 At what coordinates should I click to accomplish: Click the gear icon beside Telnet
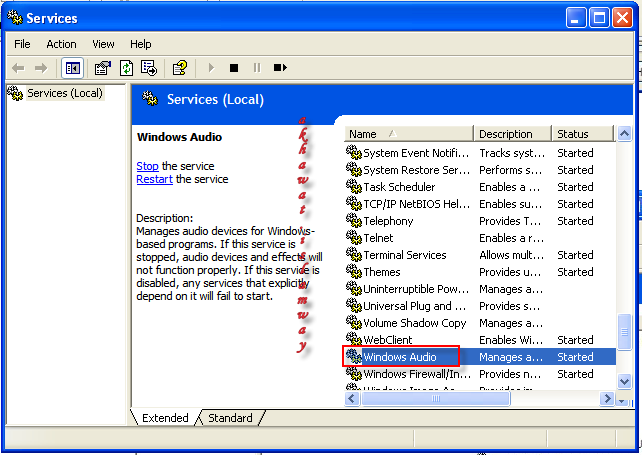tap(353, 237)
